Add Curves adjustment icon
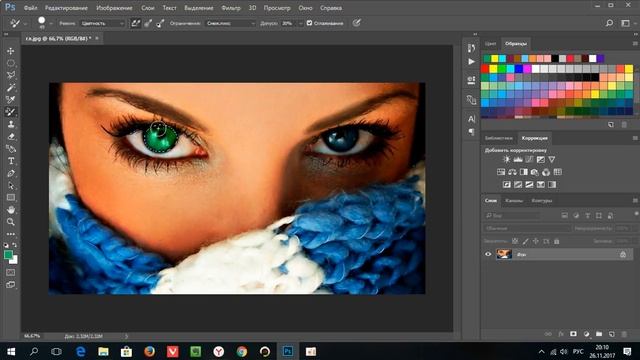The height and width of the screenshot is (360, 640). [x=529, y=160]
